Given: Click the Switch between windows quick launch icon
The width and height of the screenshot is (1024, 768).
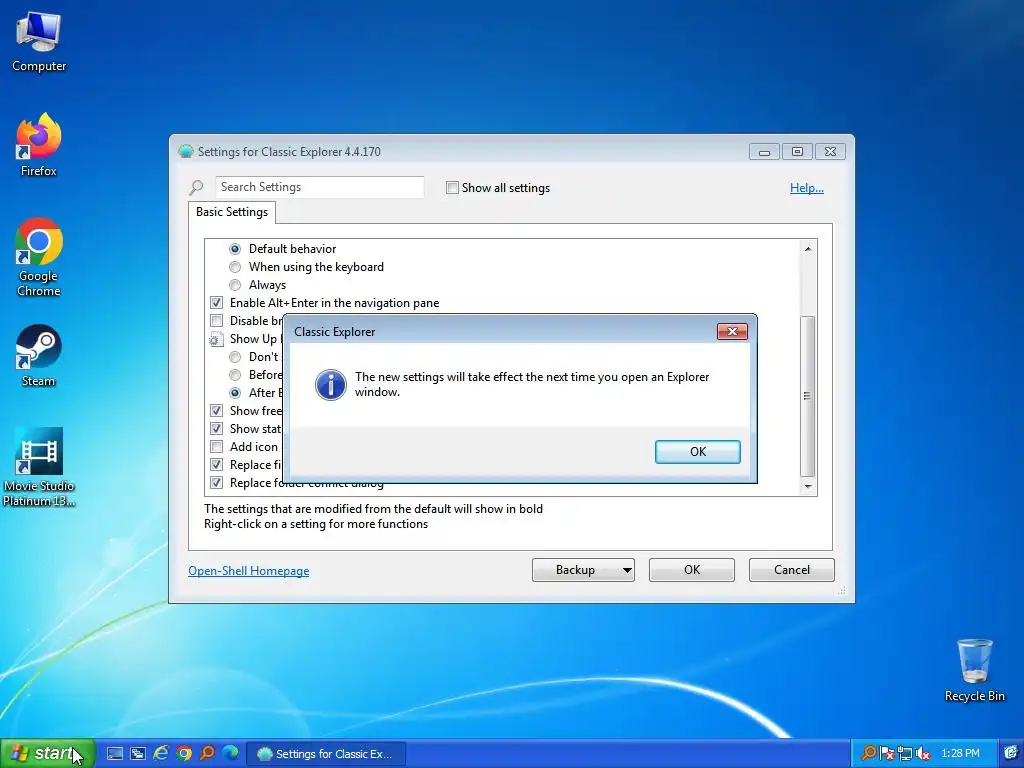Looking at the screenshot, I should pos(138,754).
